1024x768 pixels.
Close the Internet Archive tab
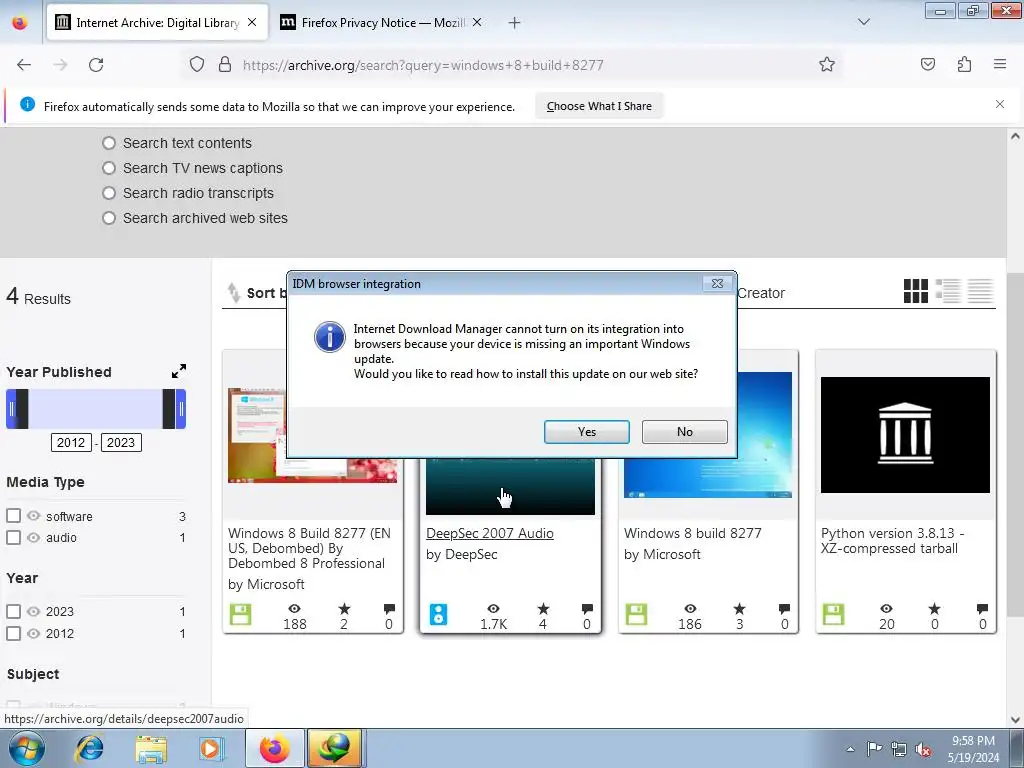pos(252,22)
